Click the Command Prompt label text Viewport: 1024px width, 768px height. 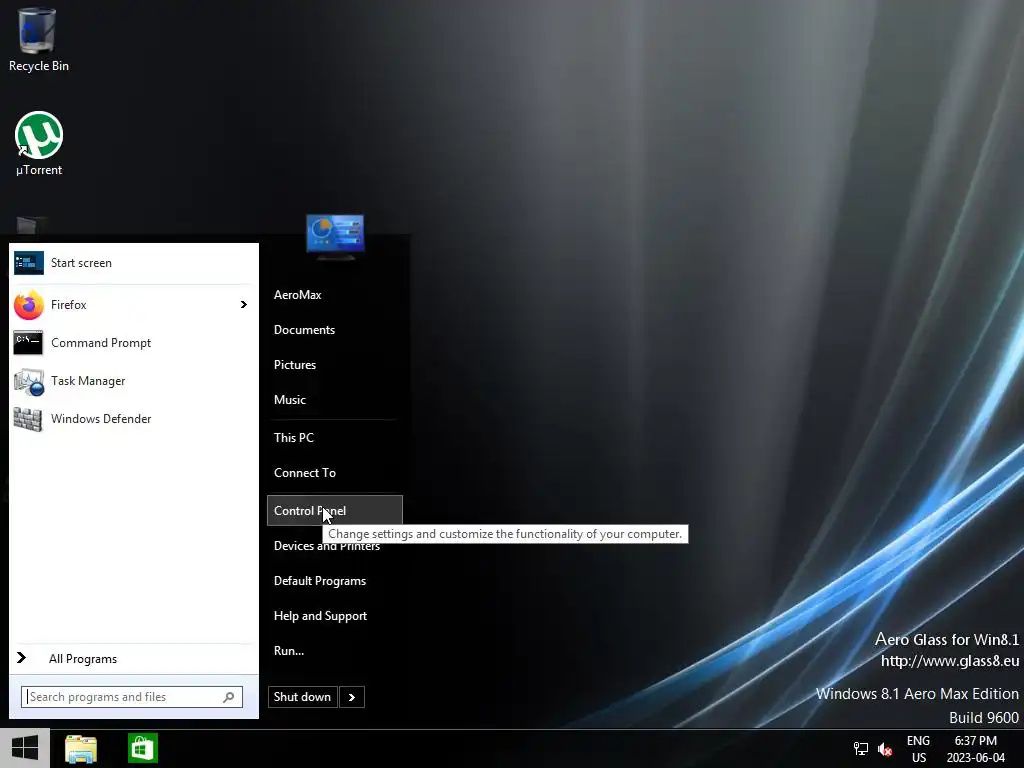pos(101,343)
